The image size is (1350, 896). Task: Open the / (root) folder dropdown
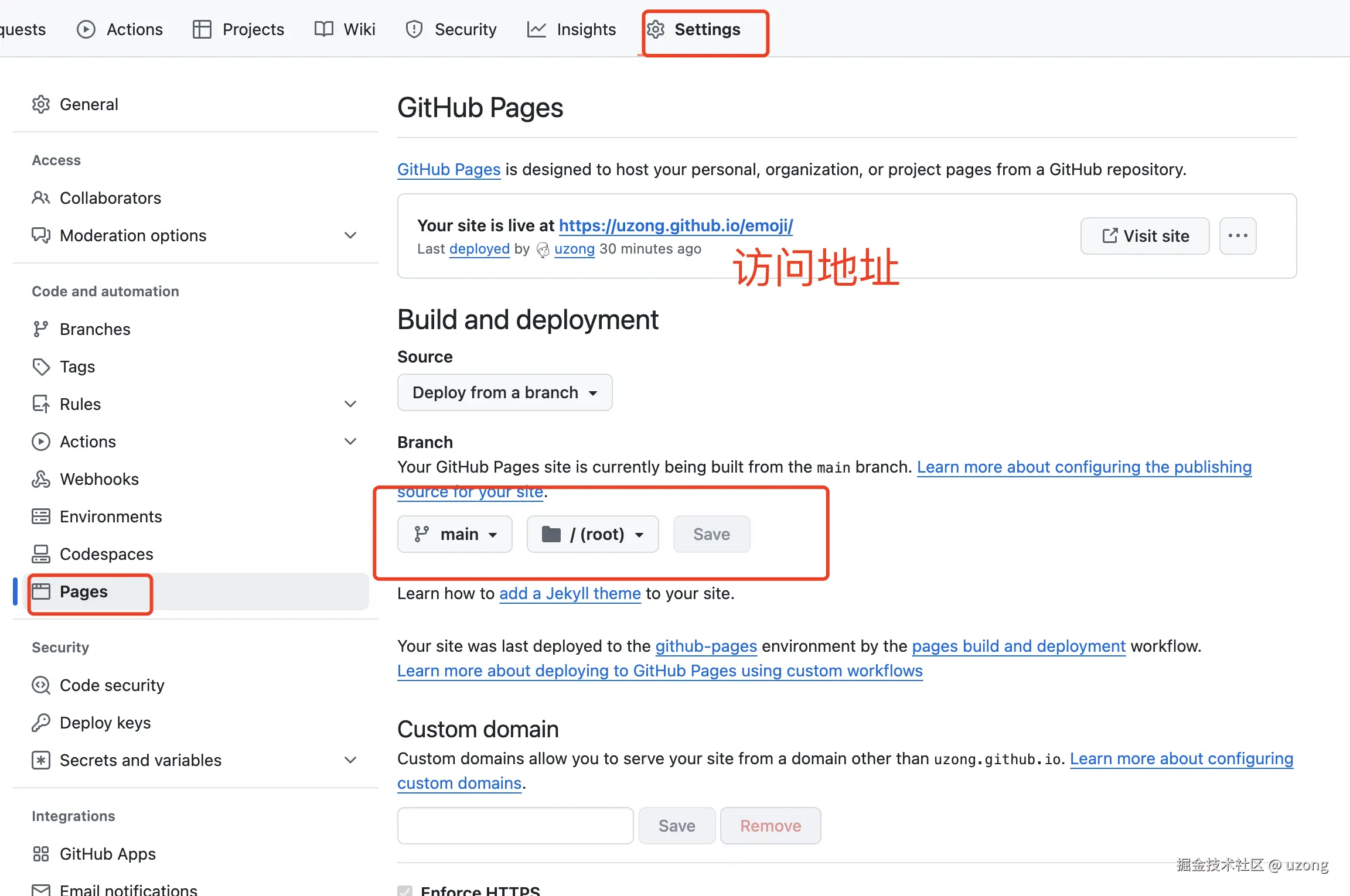coord(592,534)
